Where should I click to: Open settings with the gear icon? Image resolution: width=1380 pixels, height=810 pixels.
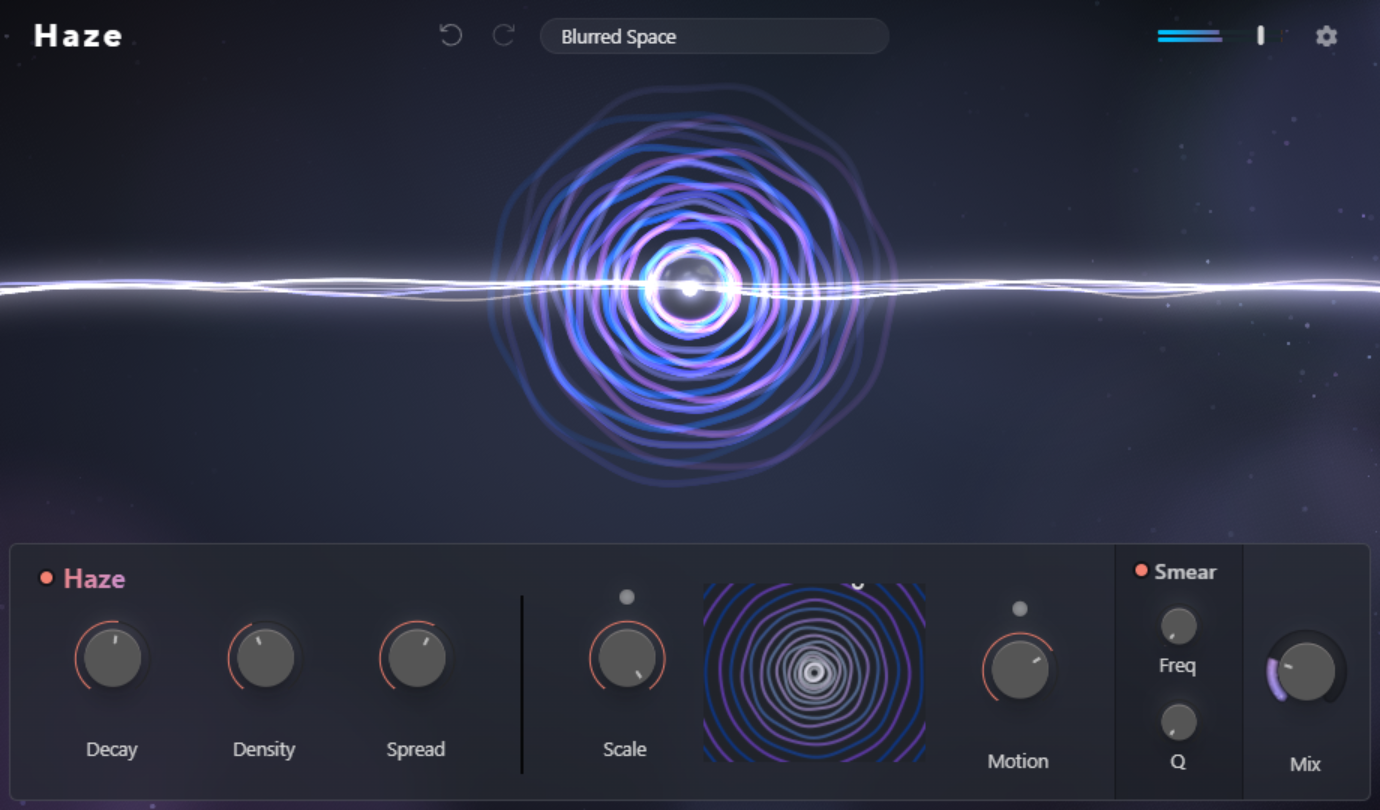point(1326,37)
